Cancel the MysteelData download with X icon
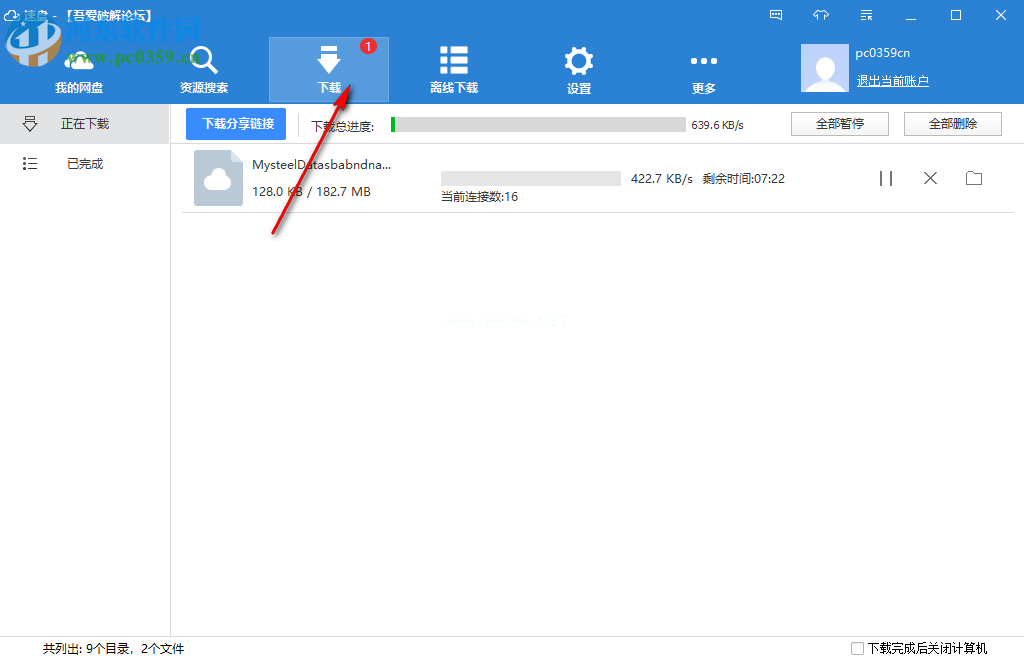 [930, 178]
